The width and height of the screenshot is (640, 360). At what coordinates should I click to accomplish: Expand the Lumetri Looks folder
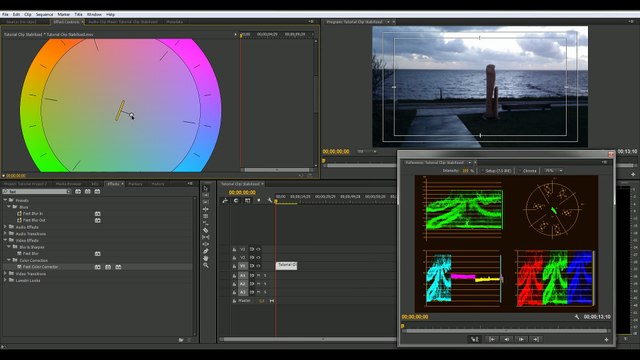click(x=5, y=280)
